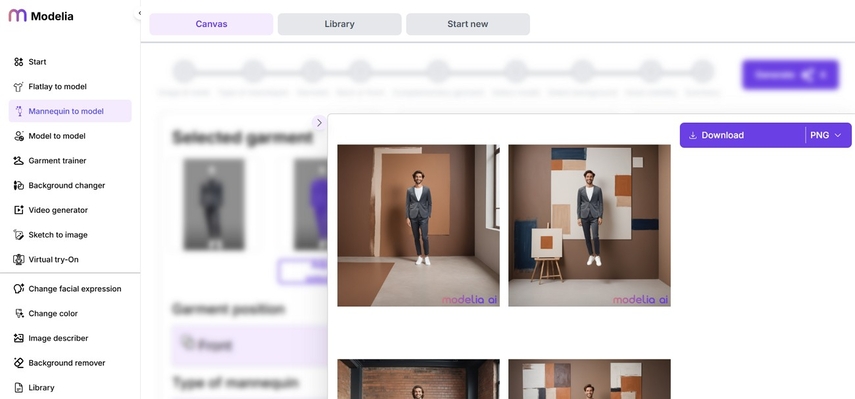Open Background changer tool

(70, 185)
